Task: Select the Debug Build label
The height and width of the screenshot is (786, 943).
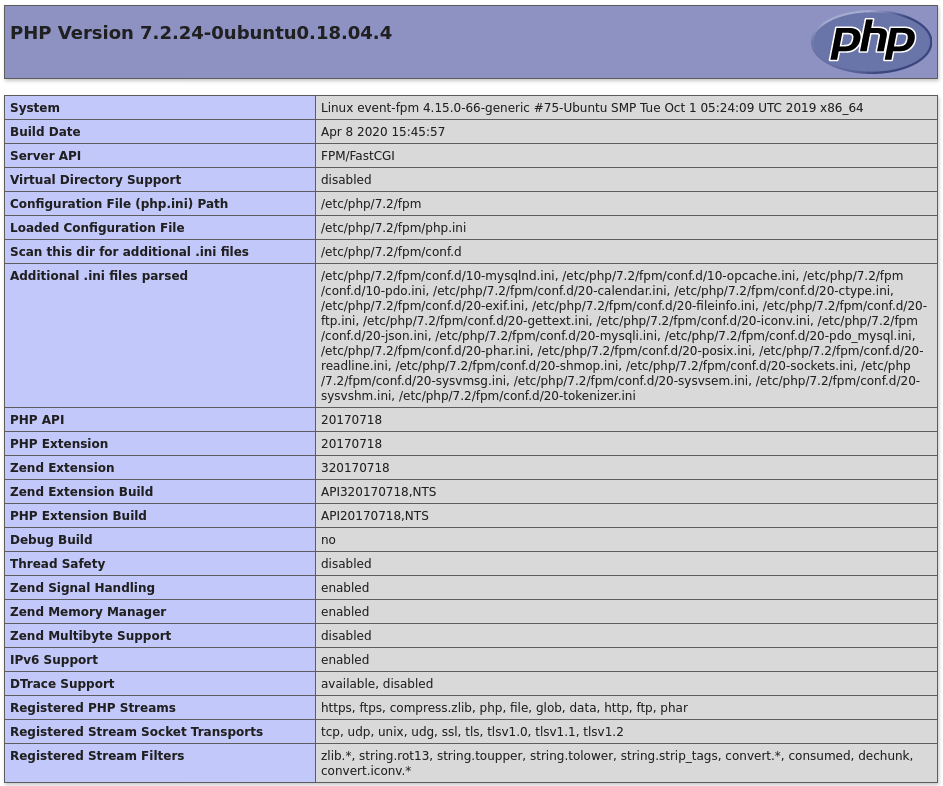Action: [x=51, y=540]
